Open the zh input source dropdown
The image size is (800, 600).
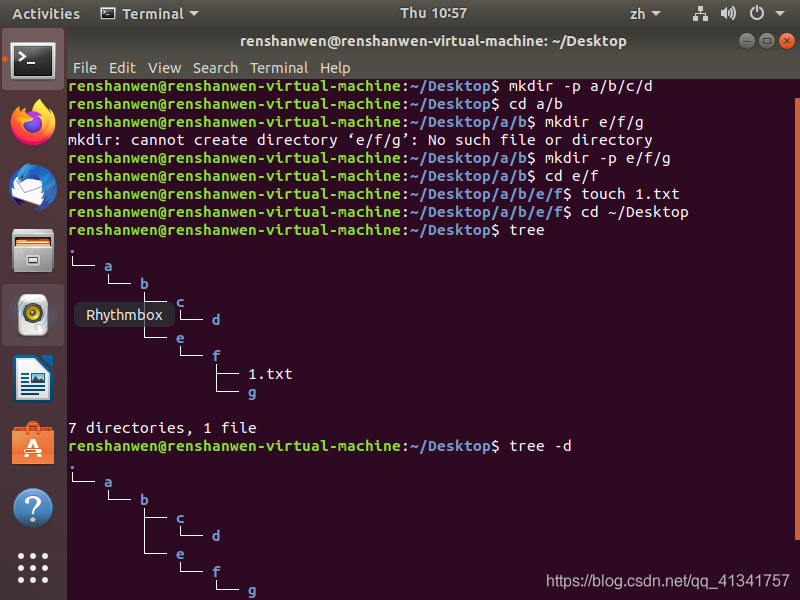[x=645, y=14]
